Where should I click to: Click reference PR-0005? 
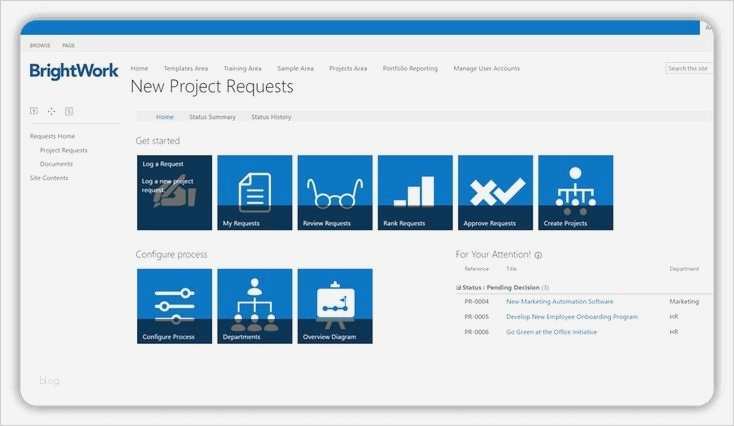[x=477, y=317]
